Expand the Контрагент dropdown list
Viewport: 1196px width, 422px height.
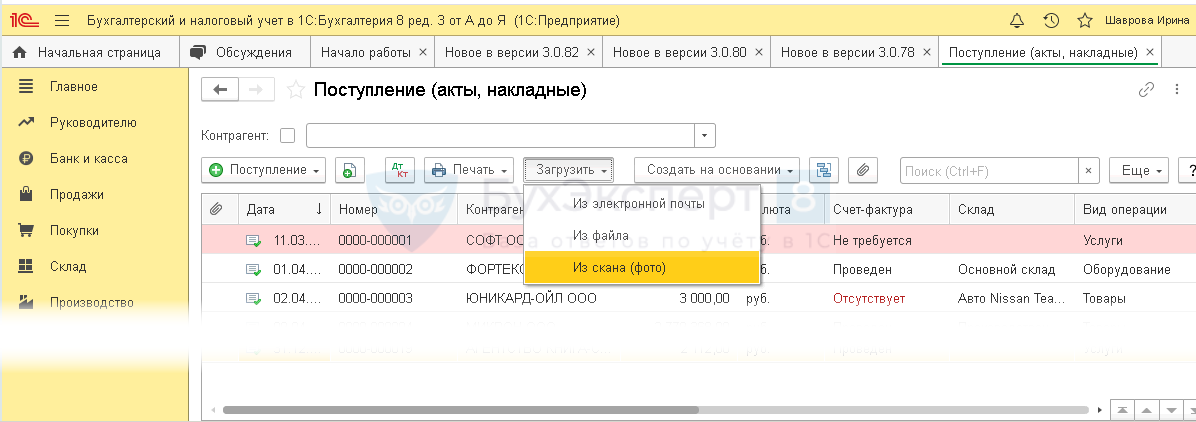(x=705, y=136)
